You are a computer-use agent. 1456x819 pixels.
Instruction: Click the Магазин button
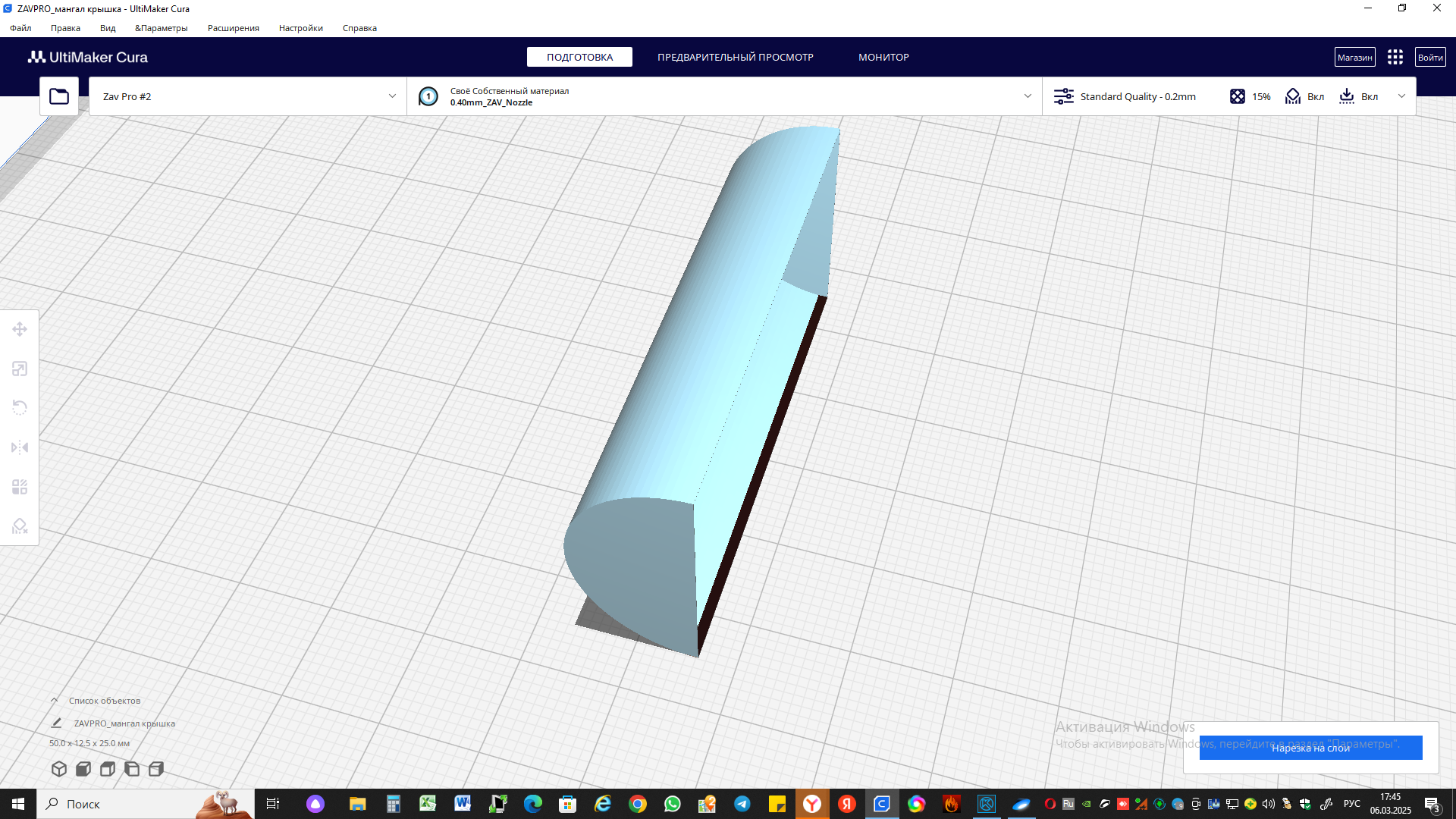coord(1354,58)
